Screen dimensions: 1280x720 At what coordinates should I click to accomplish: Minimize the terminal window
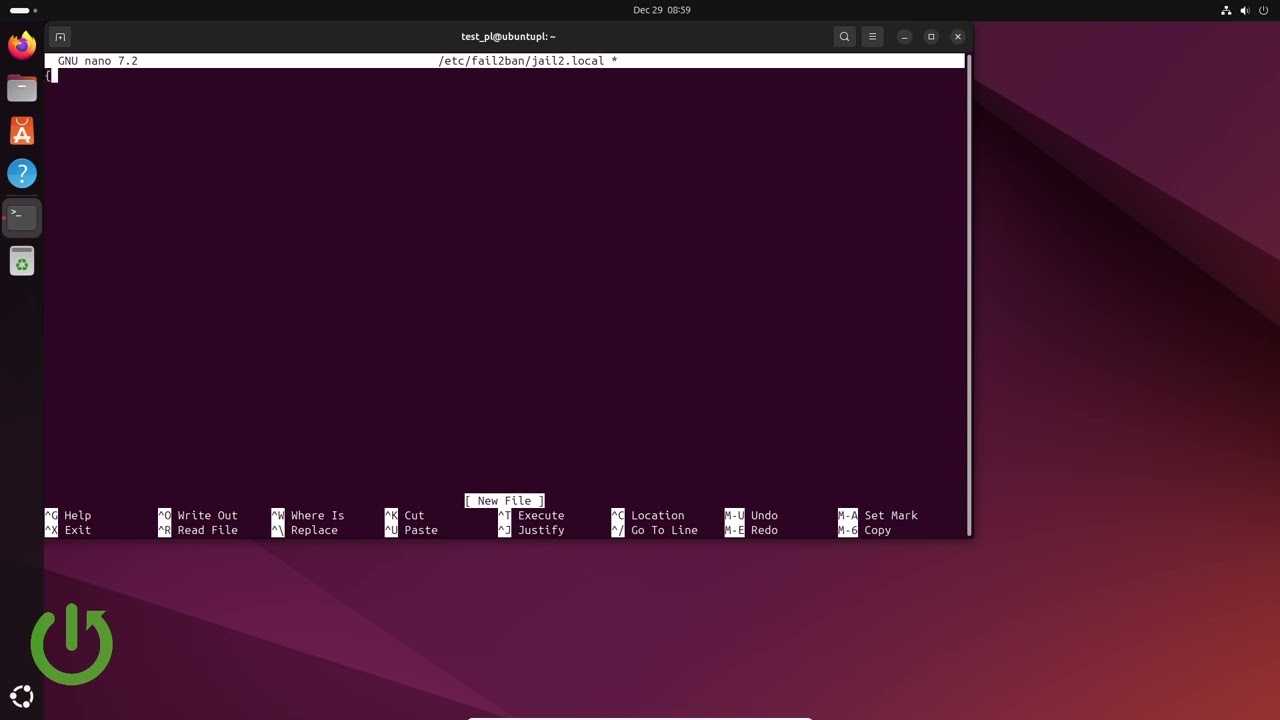click(904, 37)
